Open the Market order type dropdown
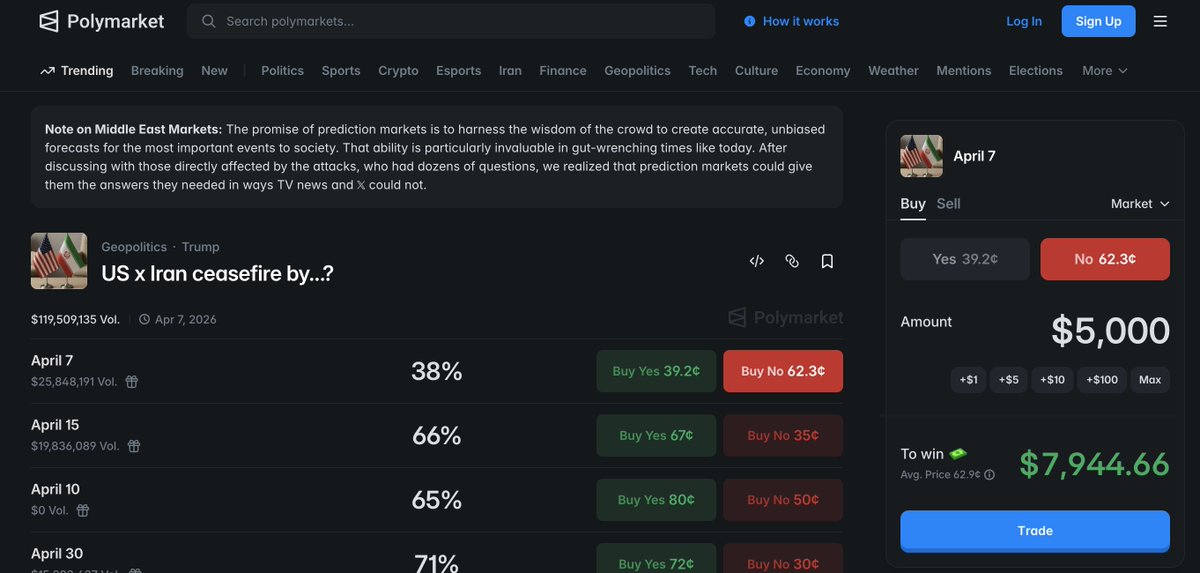 [1140, 204]
